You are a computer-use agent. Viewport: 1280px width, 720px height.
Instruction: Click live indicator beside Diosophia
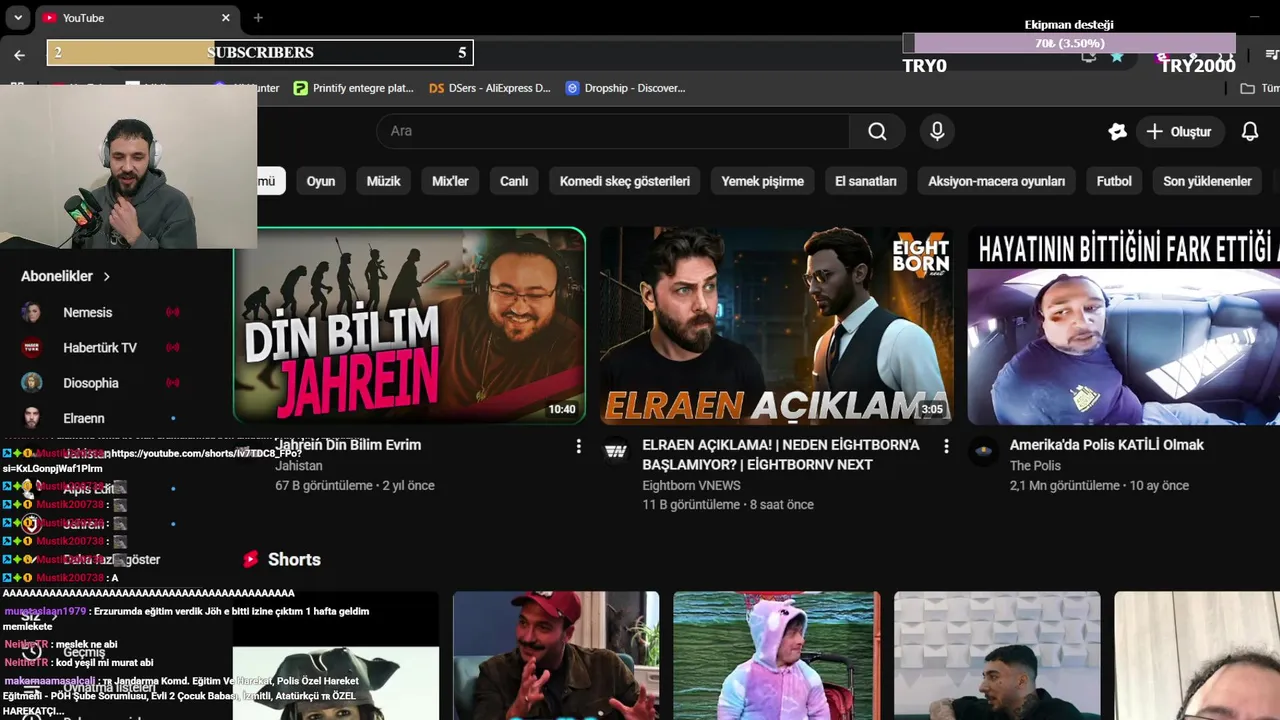click(x=173, y=383)
